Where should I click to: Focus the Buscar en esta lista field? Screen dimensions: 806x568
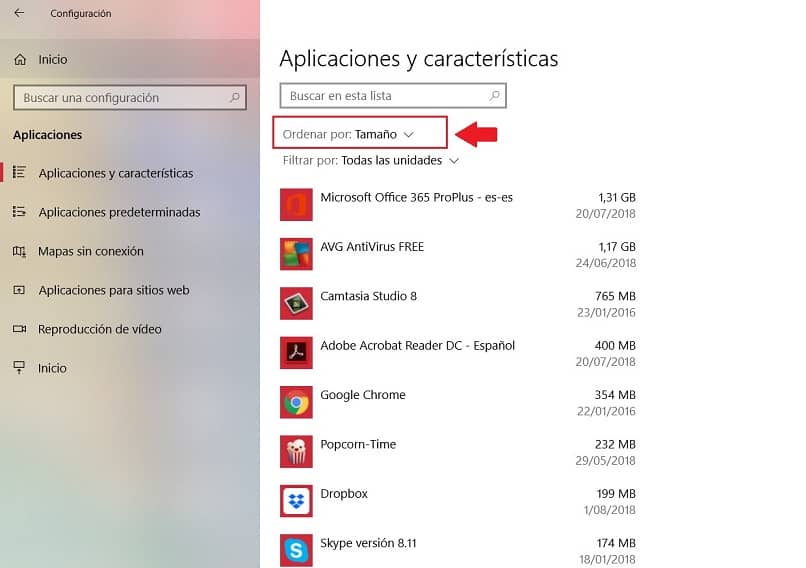pos(393,96)
